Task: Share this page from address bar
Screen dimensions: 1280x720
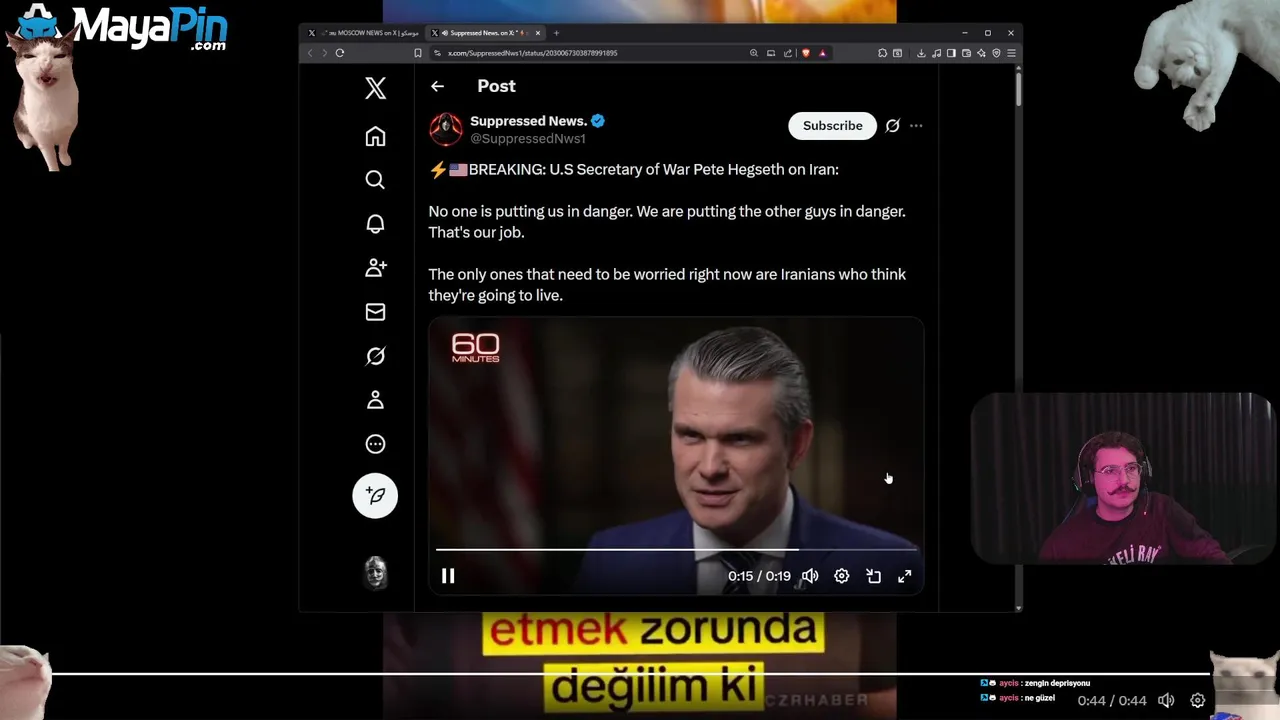Action: point(787,53)
